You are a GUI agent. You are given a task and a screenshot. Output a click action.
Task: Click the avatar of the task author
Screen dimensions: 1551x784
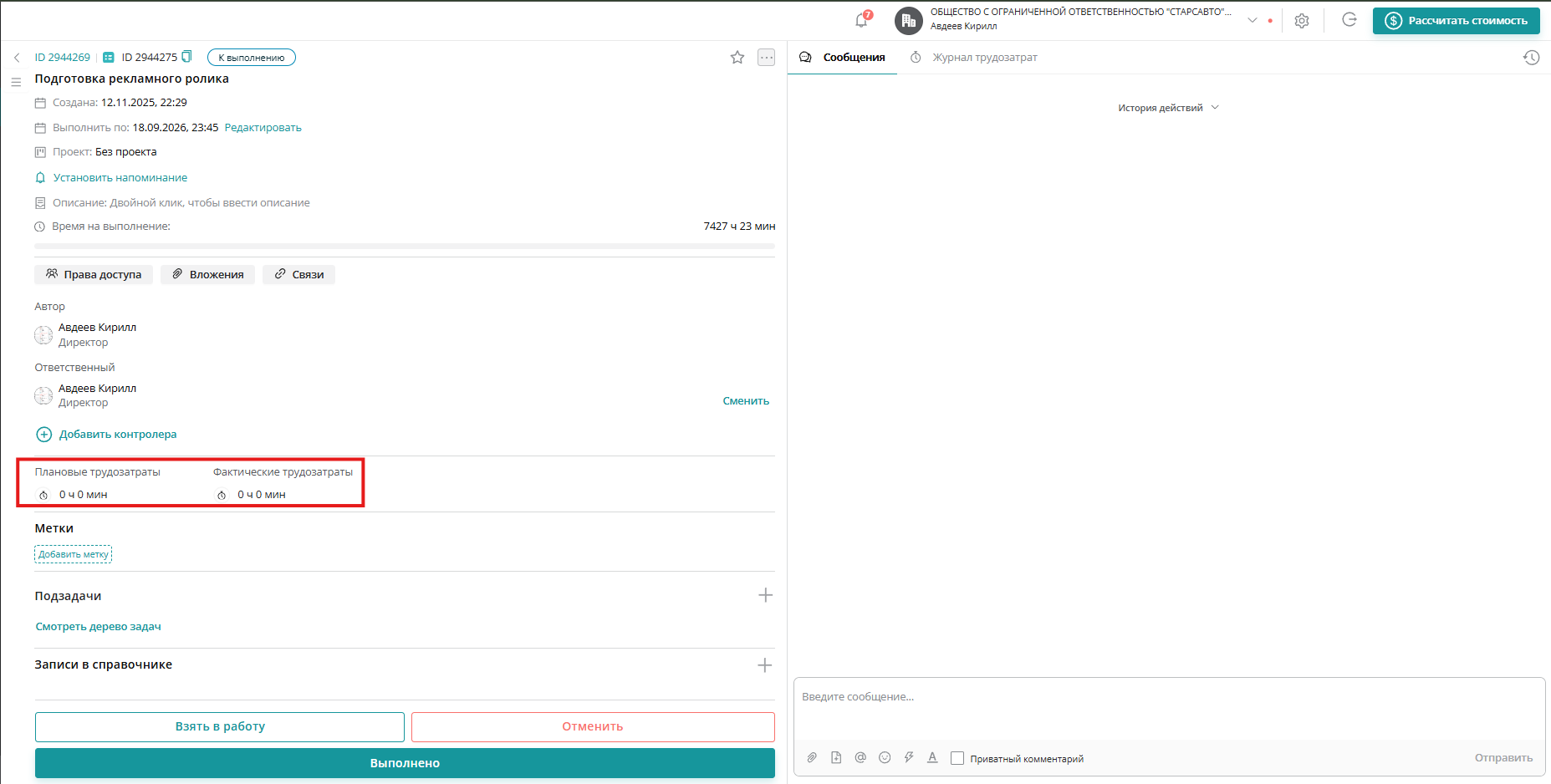pyautogui.click(x=43, y=335)
